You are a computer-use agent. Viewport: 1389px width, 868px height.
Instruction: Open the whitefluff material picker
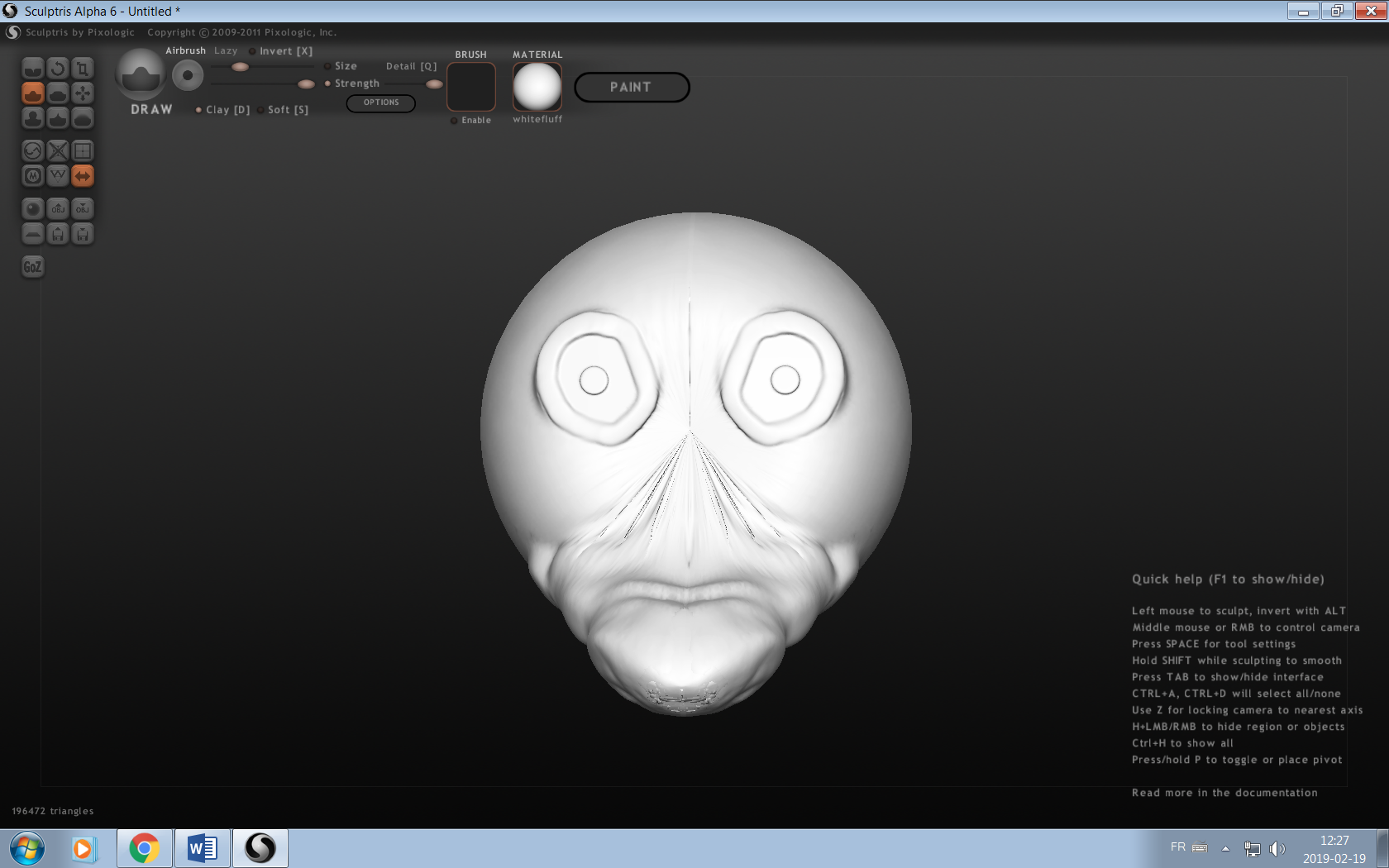click(537, 87)
